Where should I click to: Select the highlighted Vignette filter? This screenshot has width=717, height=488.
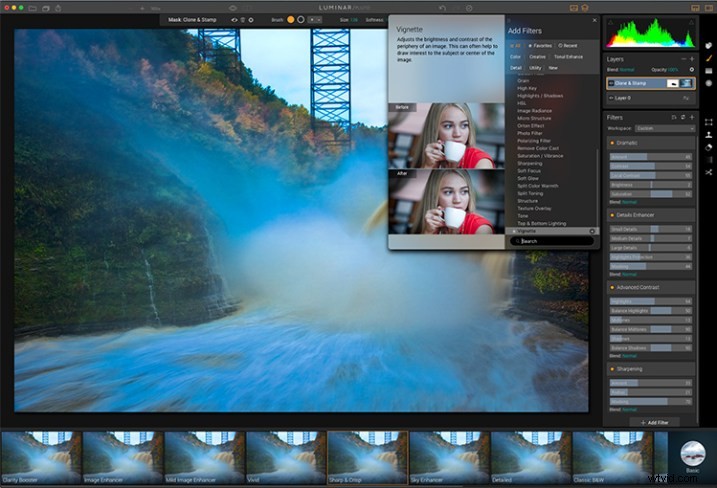(551, 231)
